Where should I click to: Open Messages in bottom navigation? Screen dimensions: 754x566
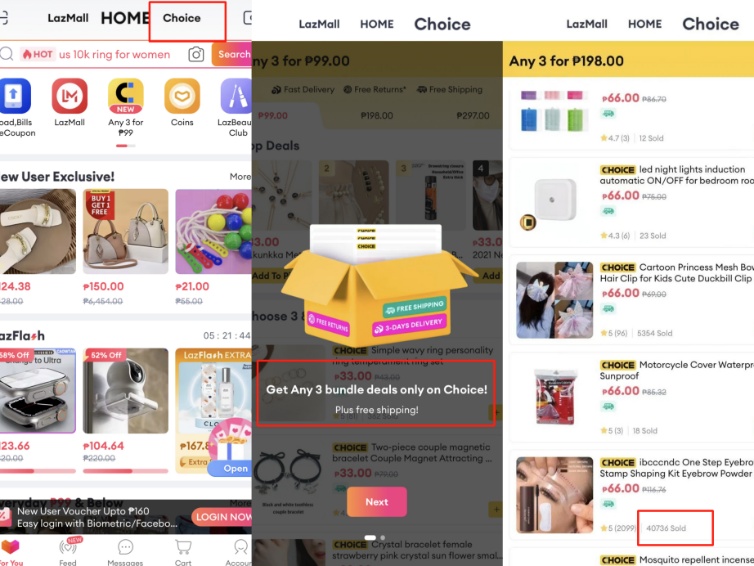point(125,552)
